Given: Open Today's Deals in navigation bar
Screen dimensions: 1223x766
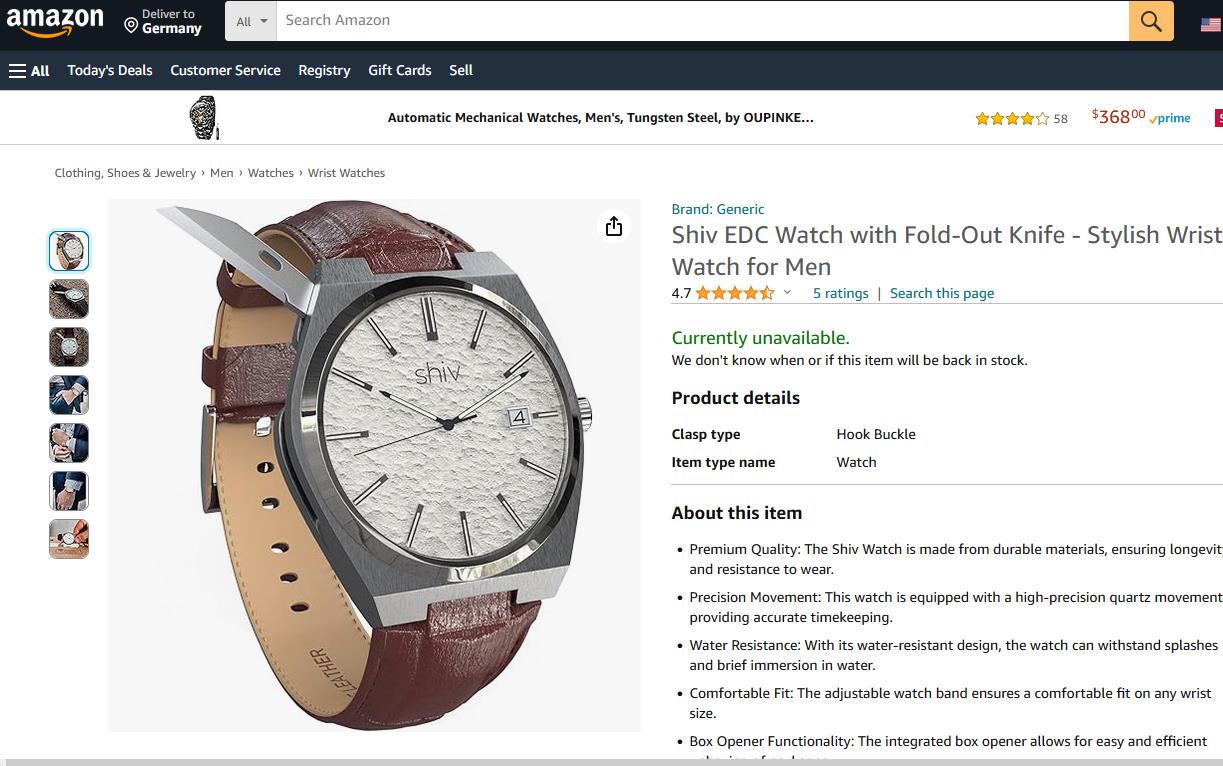Looking at the screenshot, I should pyautogui.click(x=110, y=70).
